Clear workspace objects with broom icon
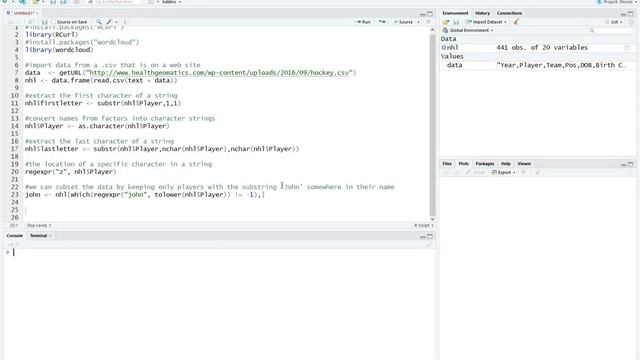The image size is (640, 360). (x=516, y=22)
